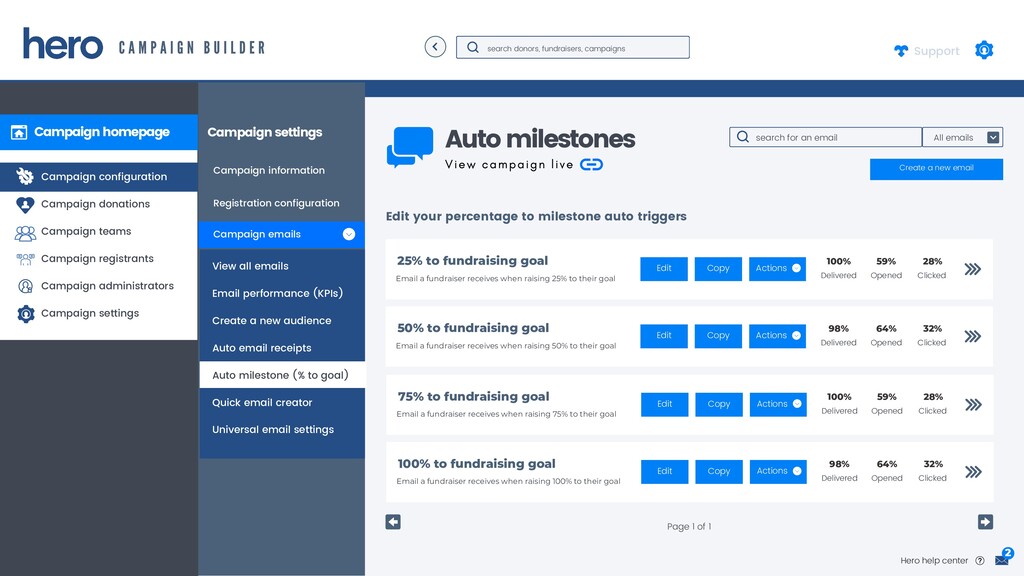The image size is (1024, 576).
Task: Click the magnifier icon in the top search bar
Action: (x=473, y=48)
